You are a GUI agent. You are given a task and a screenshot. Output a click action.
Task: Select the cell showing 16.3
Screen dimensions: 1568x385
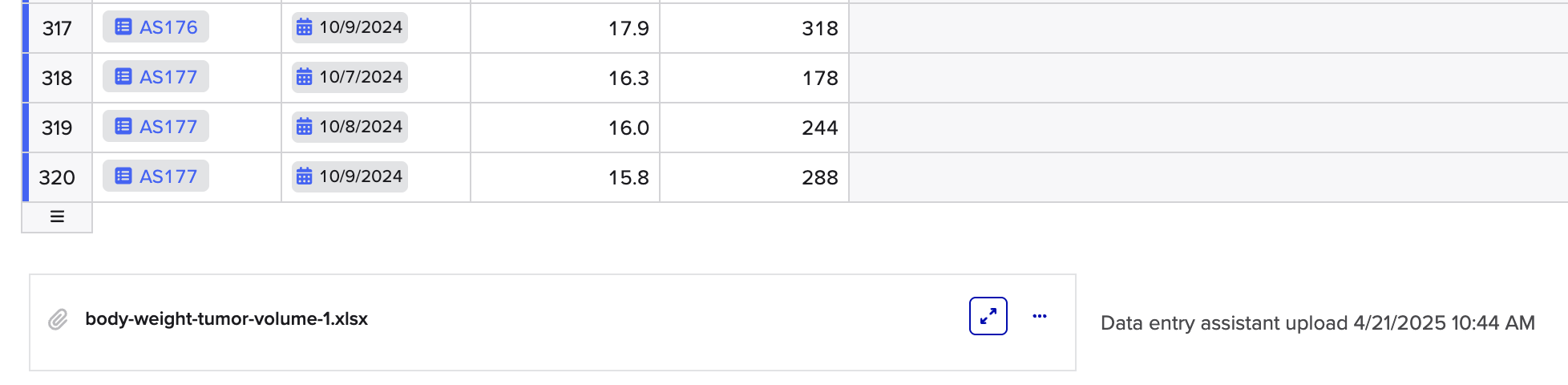pos(565,78)
